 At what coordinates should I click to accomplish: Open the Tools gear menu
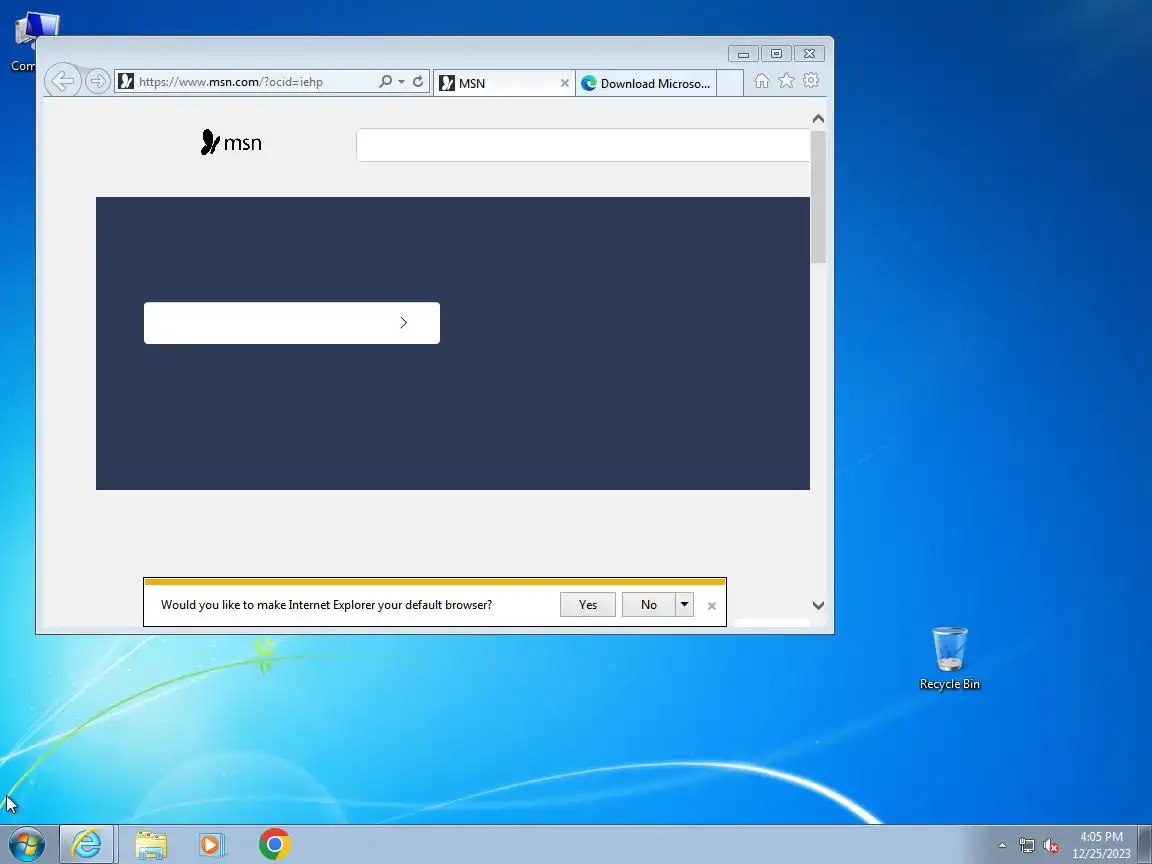(811, 81)
